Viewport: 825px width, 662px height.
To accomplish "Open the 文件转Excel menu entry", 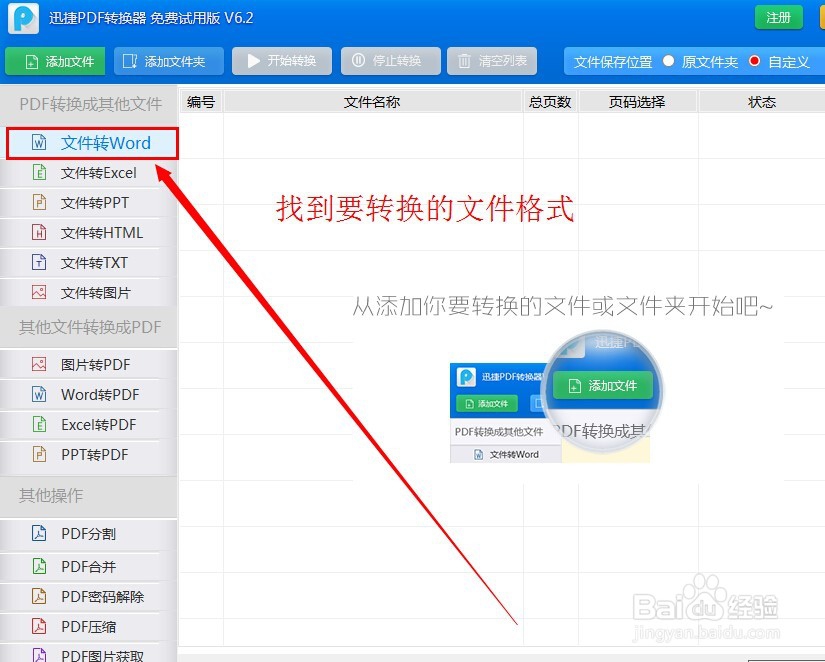I will tap(88, 173).
